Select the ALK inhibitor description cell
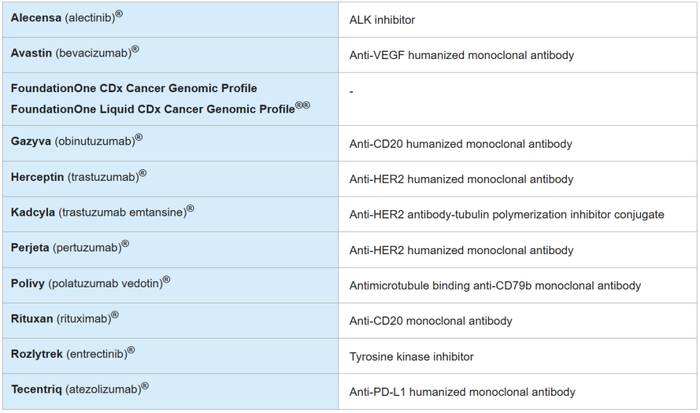Viewport: 700px width, 413px height. (382, 19)
